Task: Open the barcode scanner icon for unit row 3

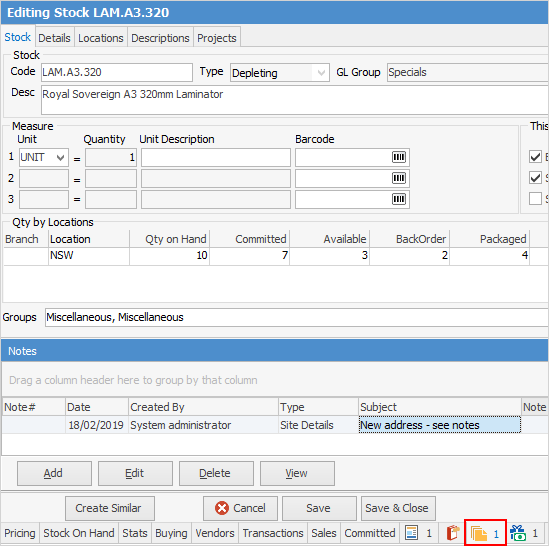Action: (398, 199)
